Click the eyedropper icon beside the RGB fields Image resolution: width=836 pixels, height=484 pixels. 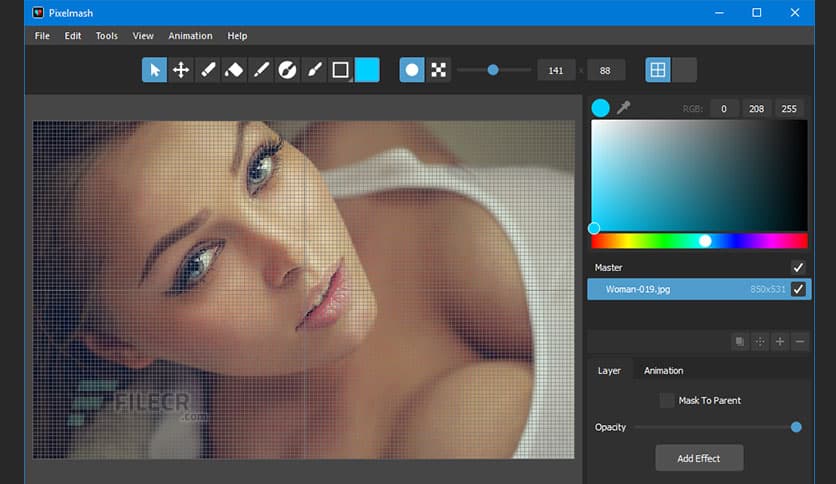point(624,108)
